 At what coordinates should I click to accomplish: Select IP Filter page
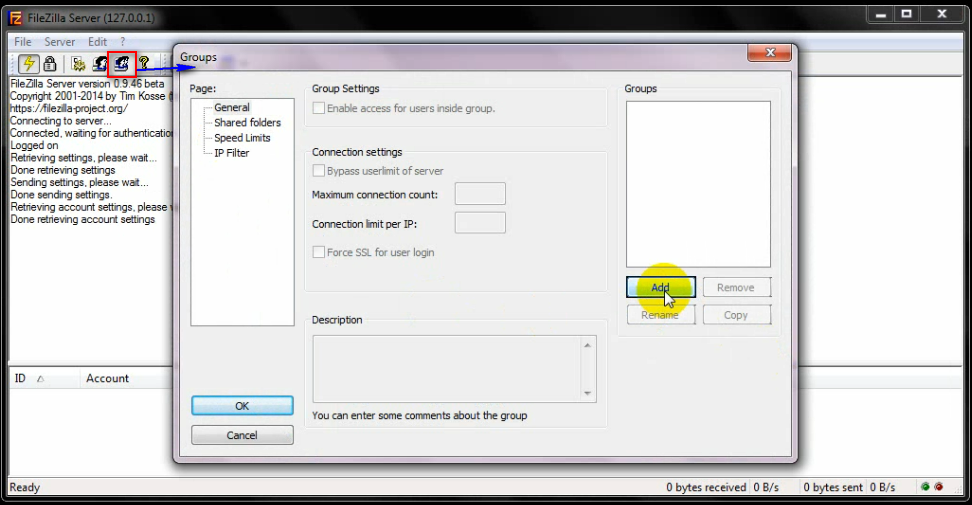pyautogui.click(x=231, y=153)
